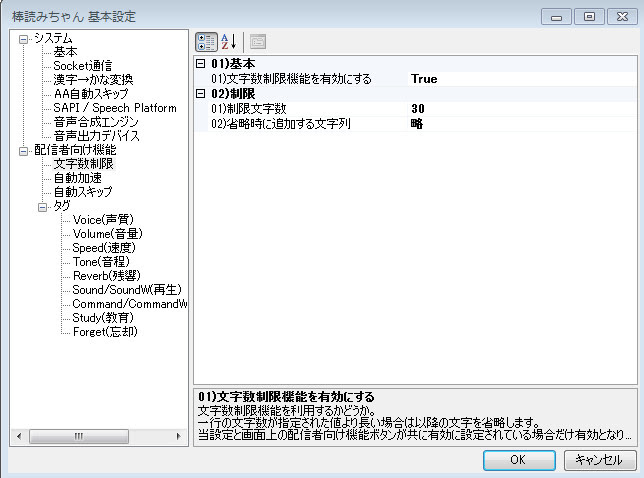Click tree horizontal scrollbar left arrow
644x478 pixels.
(x=19, y=436)
